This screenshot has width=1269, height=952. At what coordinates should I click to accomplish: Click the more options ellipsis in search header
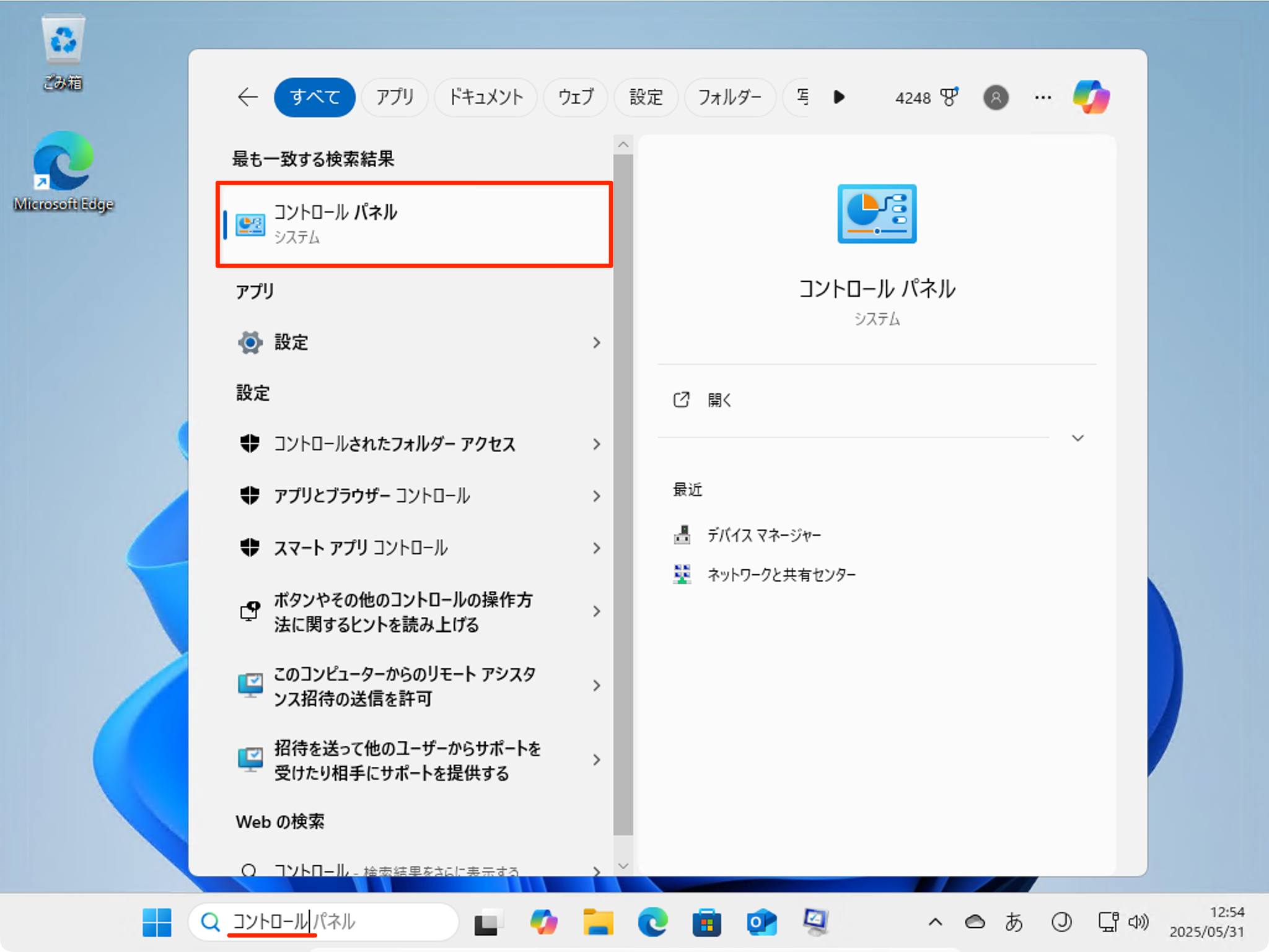point(1042,97)
